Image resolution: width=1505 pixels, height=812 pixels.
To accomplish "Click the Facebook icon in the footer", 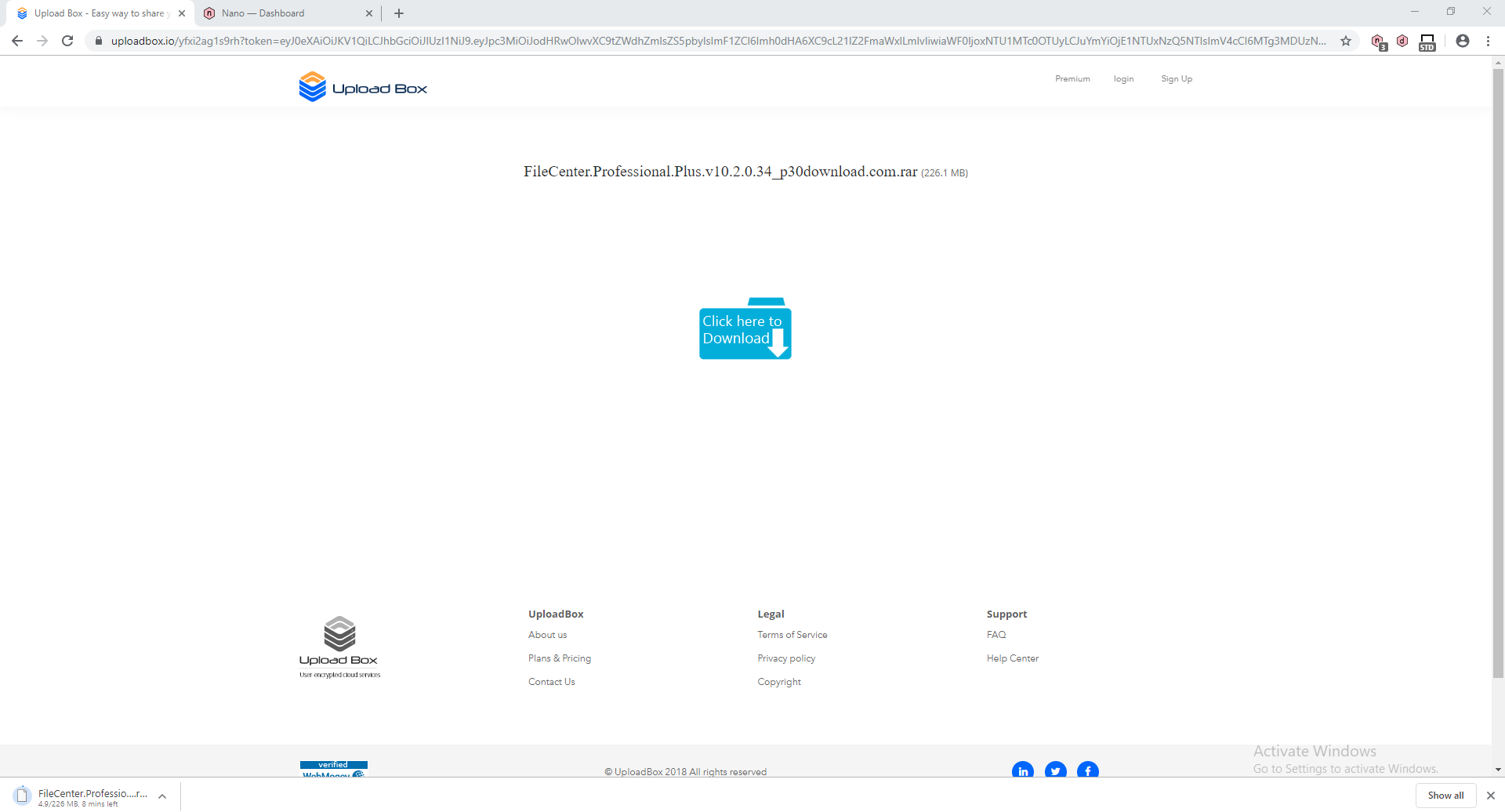I will pyautogui.click(x=1089, y=771).
